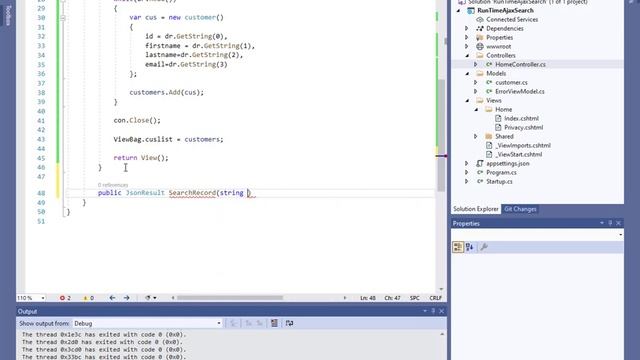Expand the Properties node in Solution Explorer

467,38
